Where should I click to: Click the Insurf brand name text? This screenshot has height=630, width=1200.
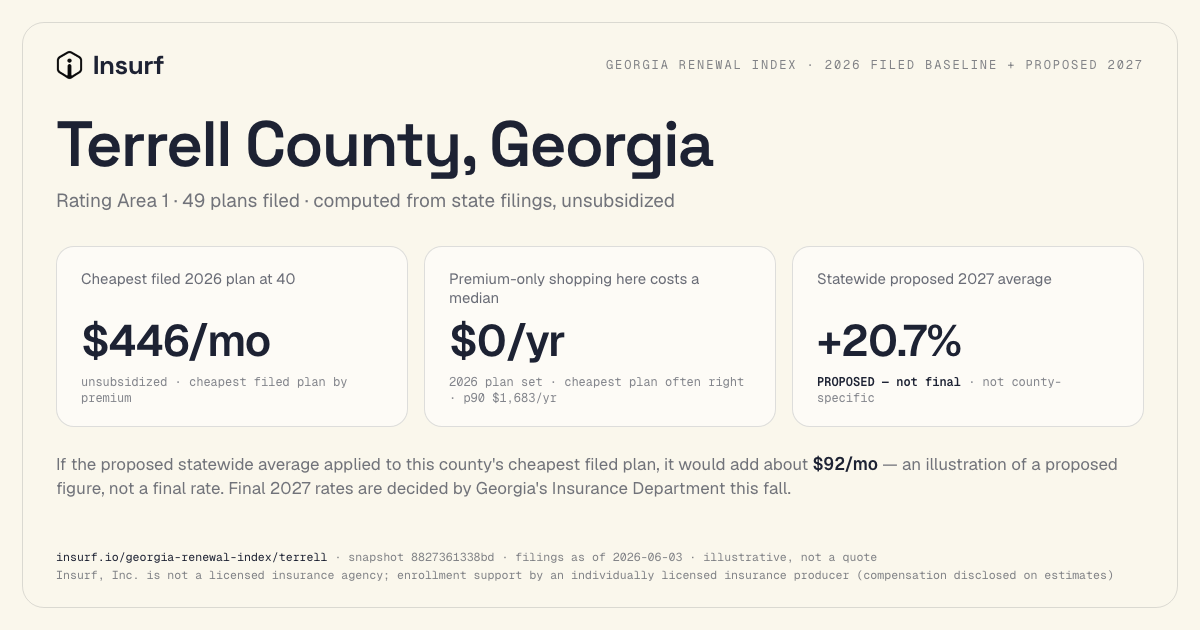[128, 66]
